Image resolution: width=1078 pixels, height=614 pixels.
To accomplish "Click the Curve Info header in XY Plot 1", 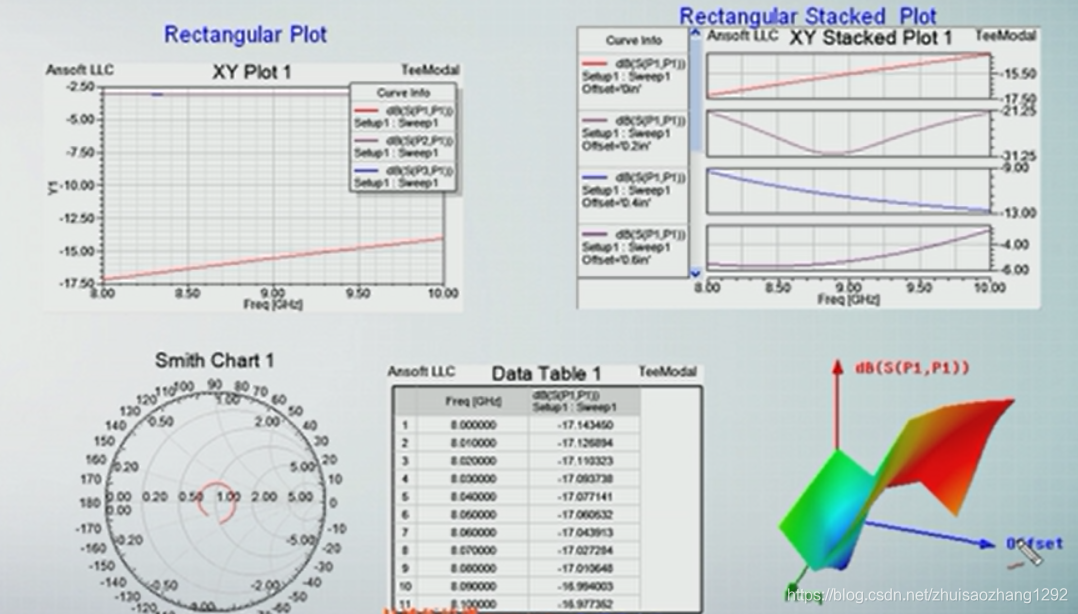I will pyautogui.click(x=403, y=92).
